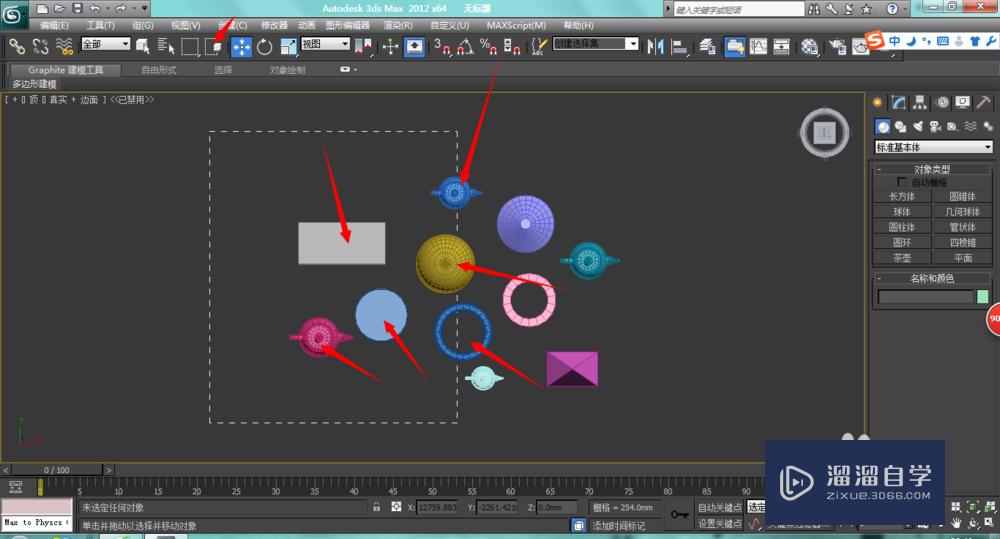Select the Move tool in the main toolbar
The height and width of the screenshot is (539, 1000).
pos(242,46)
